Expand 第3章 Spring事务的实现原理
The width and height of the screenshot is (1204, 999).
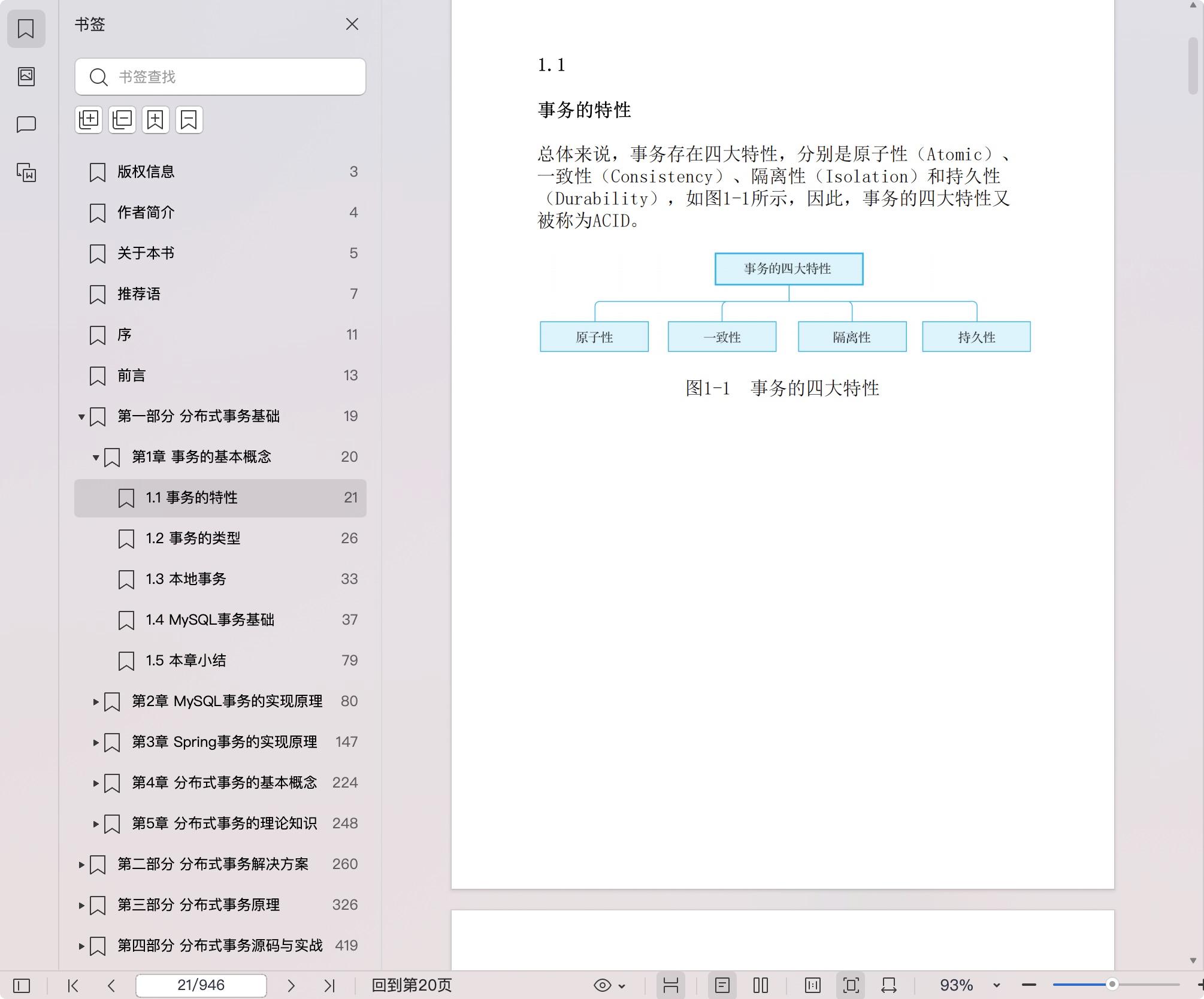[96, 742]
